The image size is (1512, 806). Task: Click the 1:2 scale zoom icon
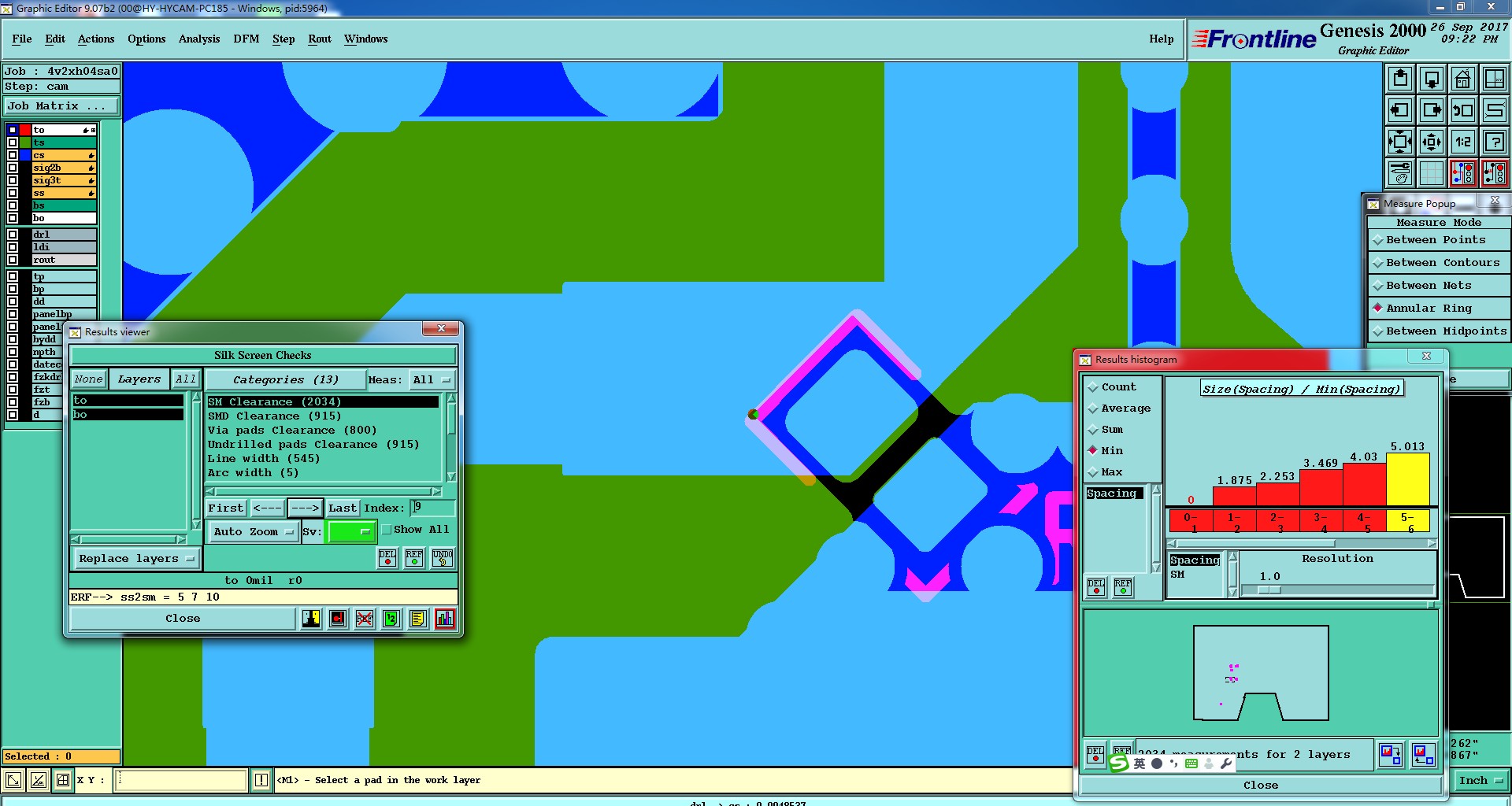click(x=1463, y=142)
